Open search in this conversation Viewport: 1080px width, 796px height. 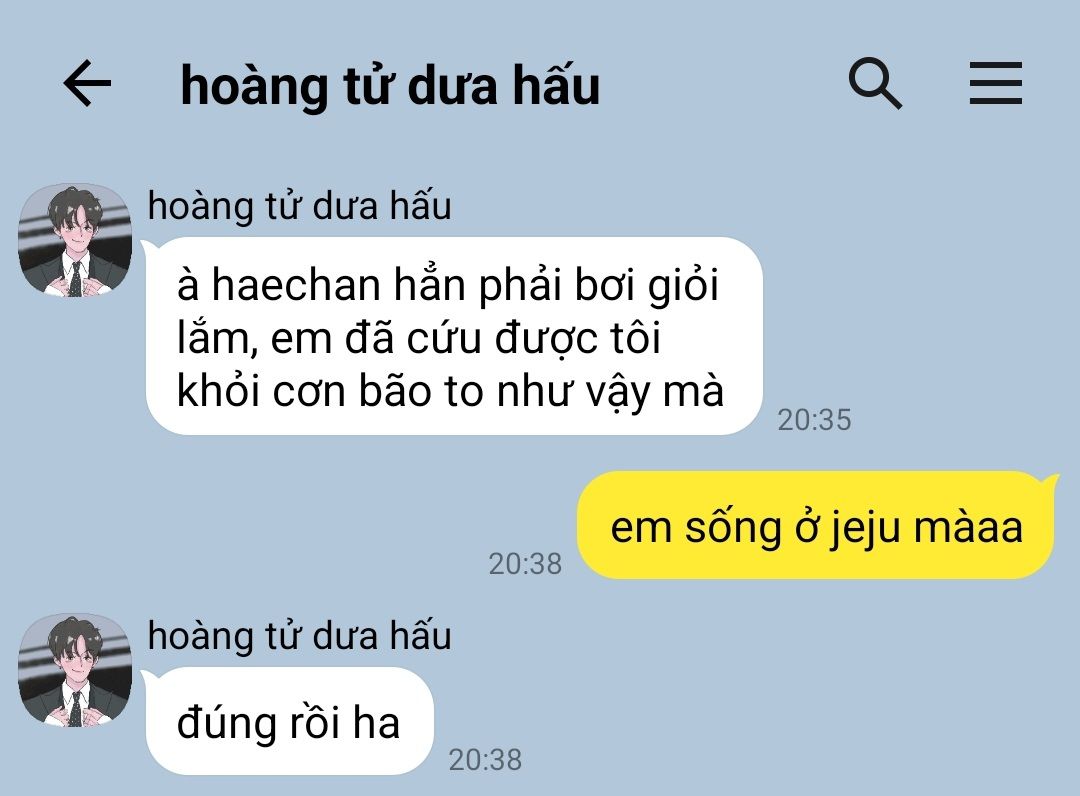(875, 83)
